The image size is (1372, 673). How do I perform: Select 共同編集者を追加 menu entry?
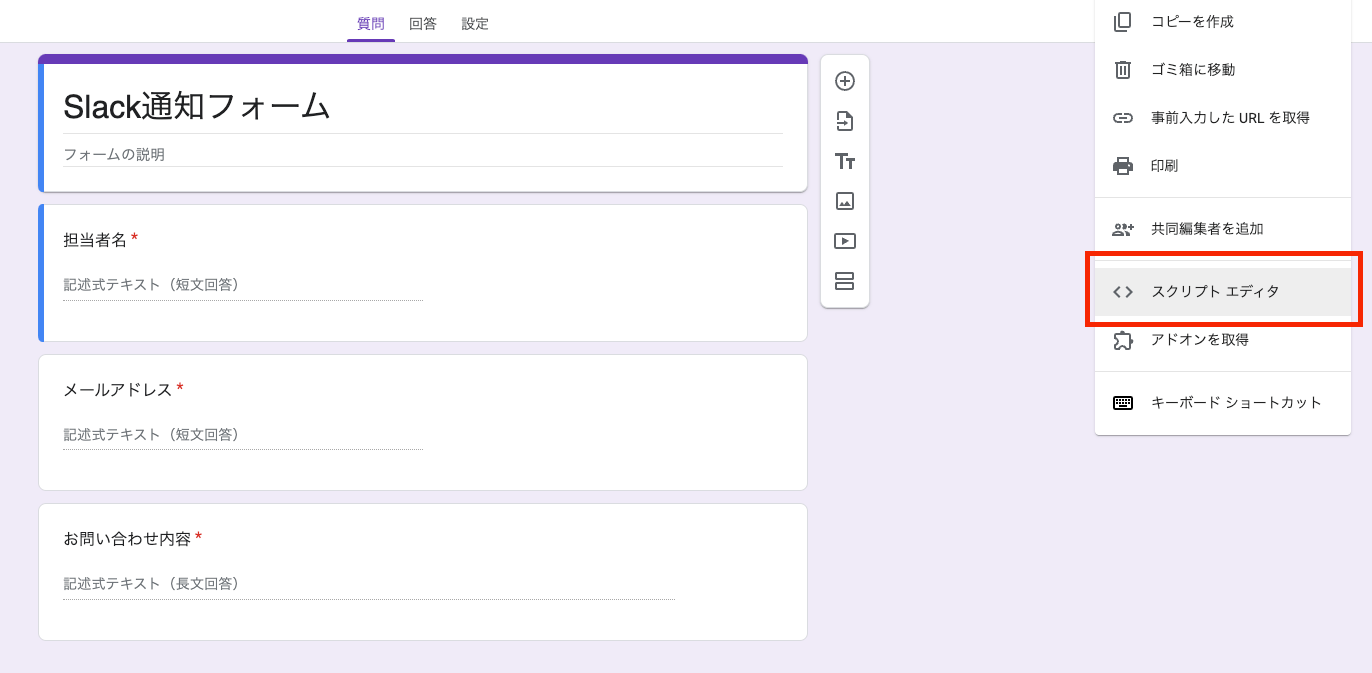click(1223, 229)
